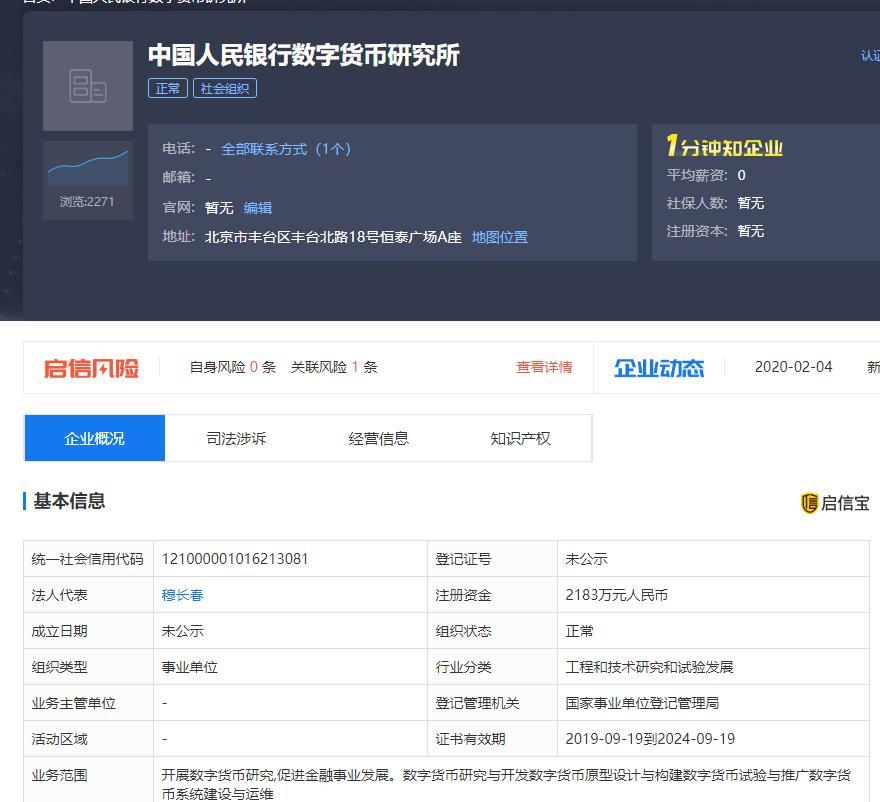Click the 平均薪资 value 0
Screen dimensions: 880x802
pos(741,175)
